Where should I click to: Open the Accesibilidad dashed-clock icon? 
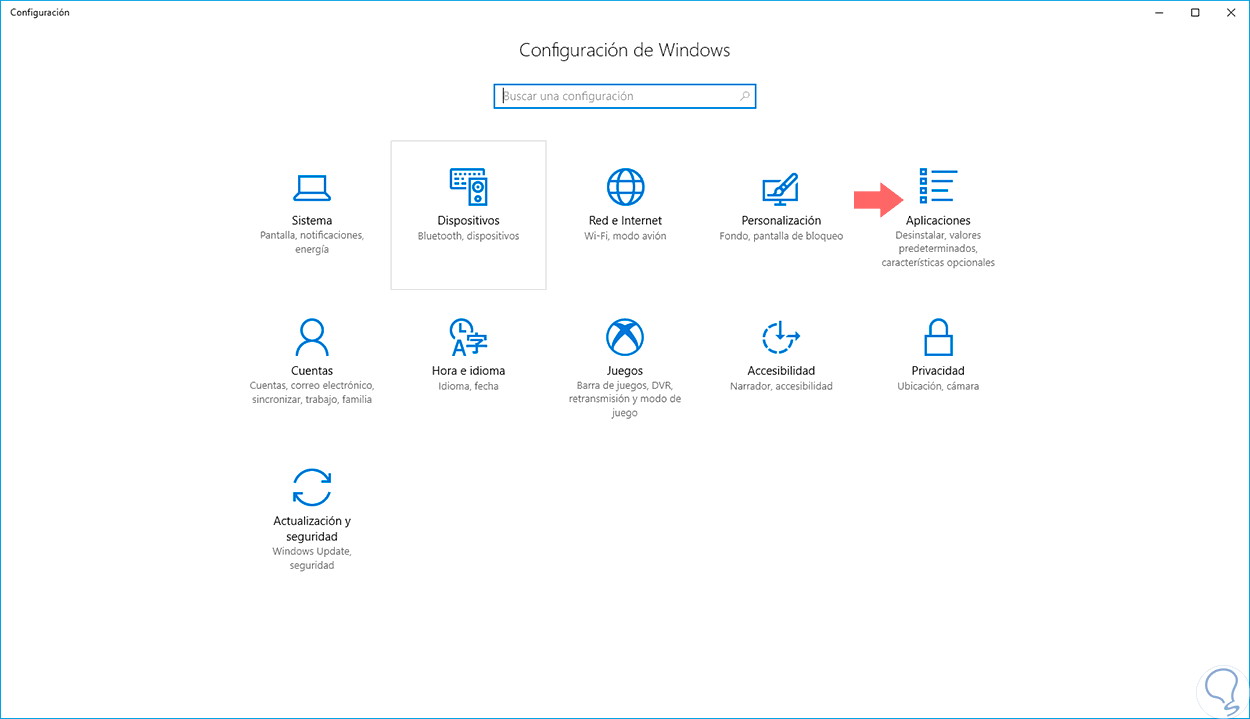pos(781,337)
